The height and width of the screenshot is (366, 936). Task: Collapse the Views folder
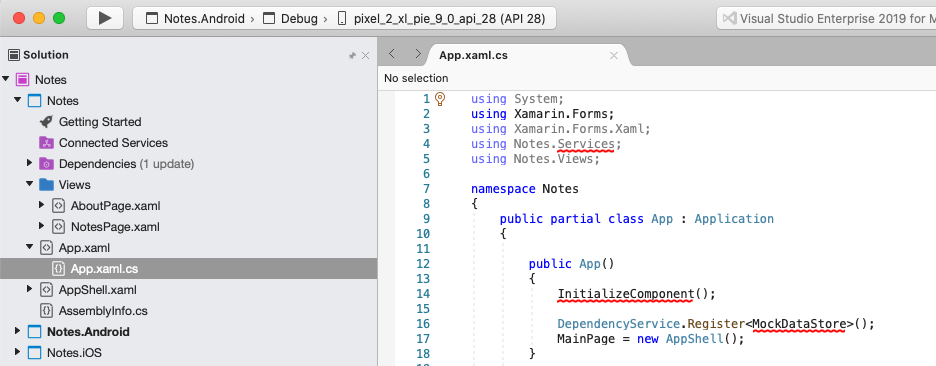click(x=30, y=184)
